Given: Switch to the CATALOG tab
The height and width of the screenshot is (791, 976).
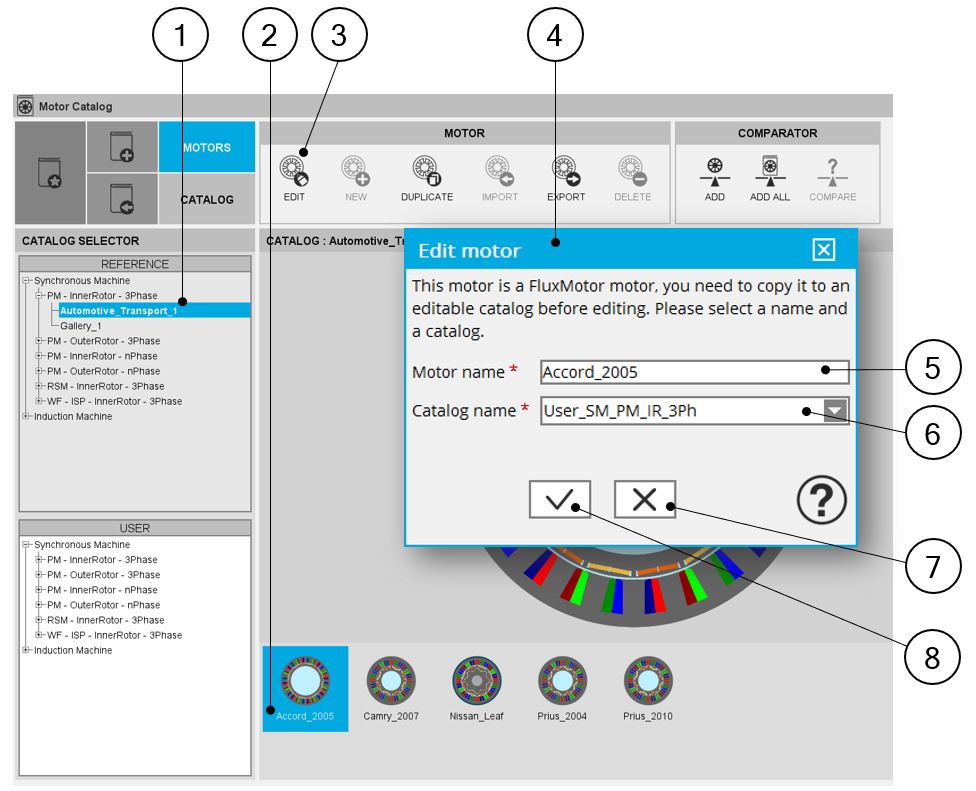Looking at the screenshot, I should [x=206, y=199].
